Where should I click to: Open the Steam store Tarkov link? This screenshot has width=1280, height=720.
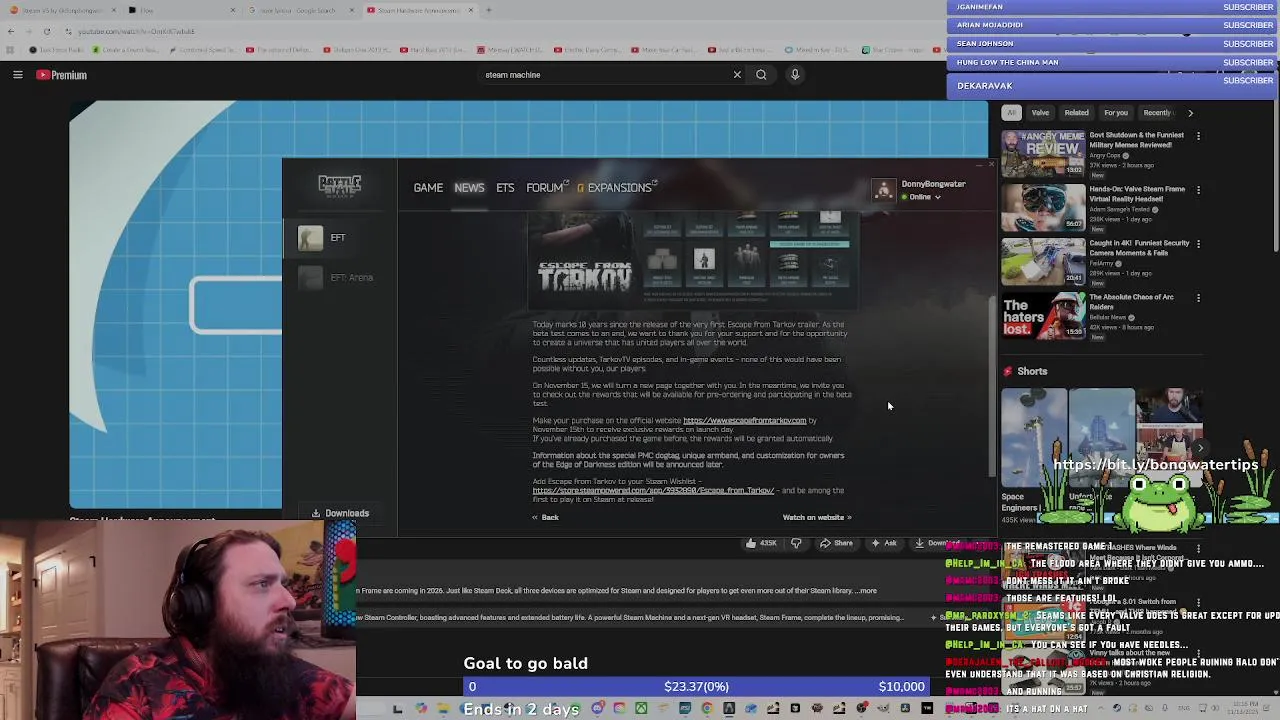pos(653,491)
